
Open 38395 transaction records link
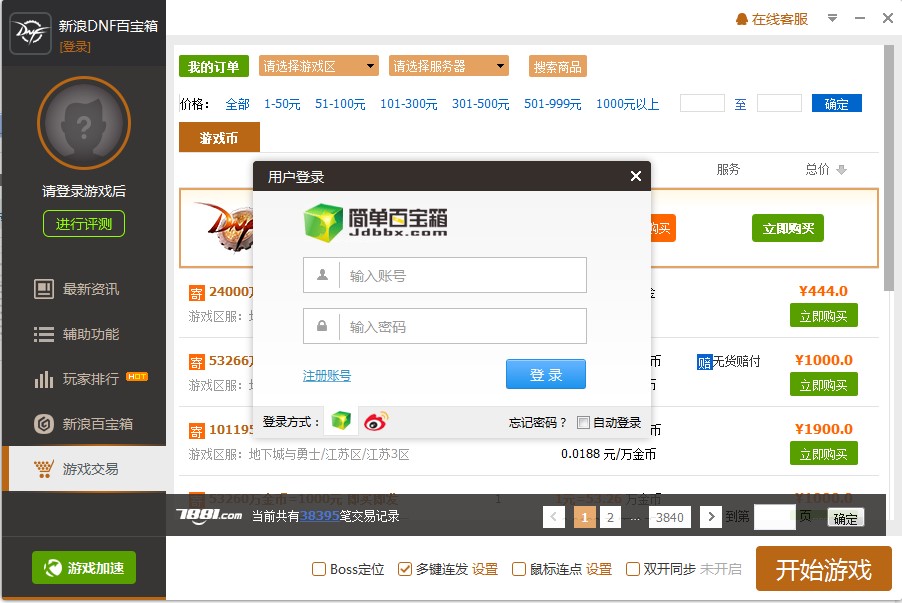[x=319, y=516]
